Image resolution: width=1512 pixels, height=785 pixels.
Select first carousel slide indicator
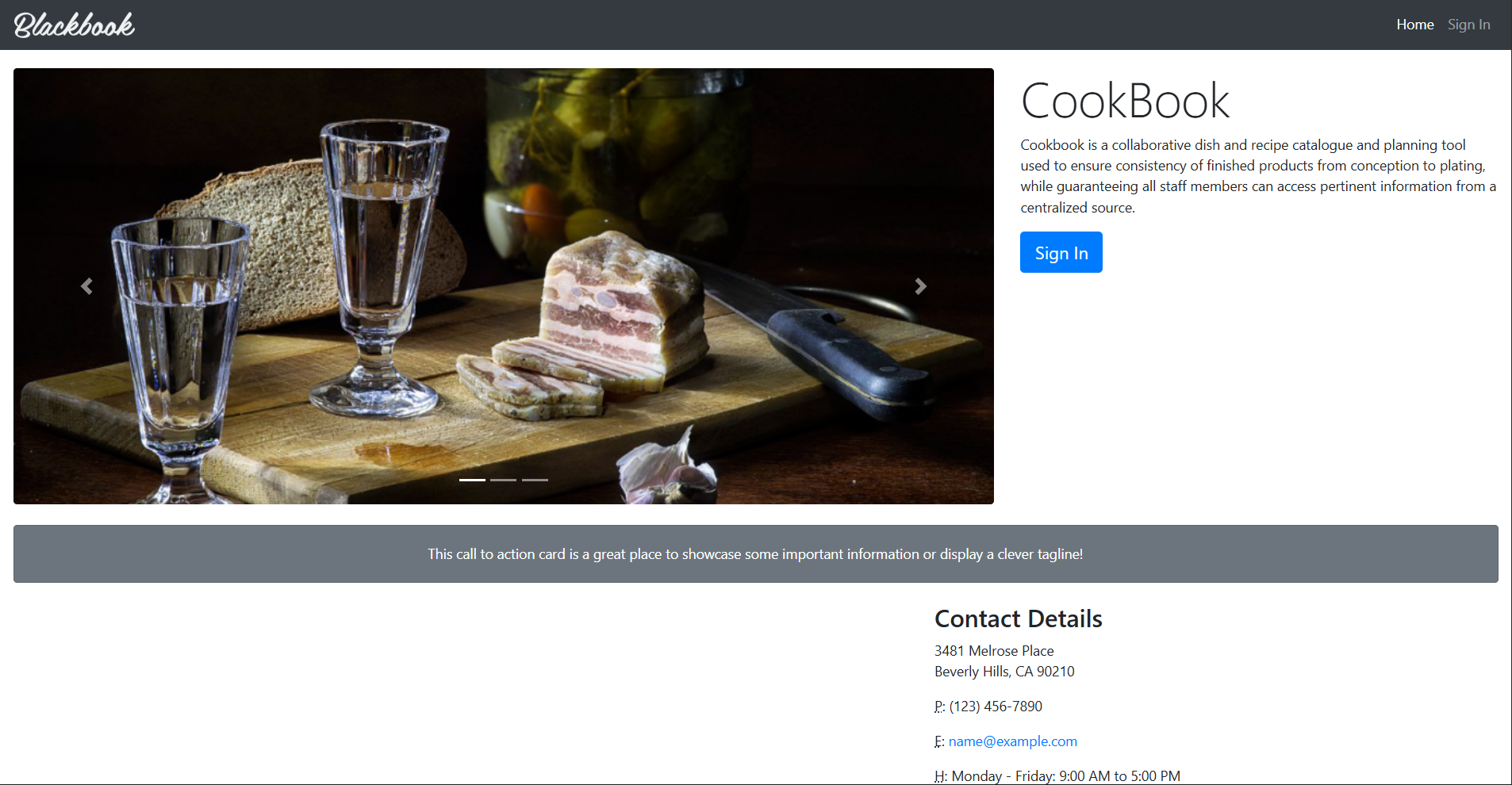point(472,480)
